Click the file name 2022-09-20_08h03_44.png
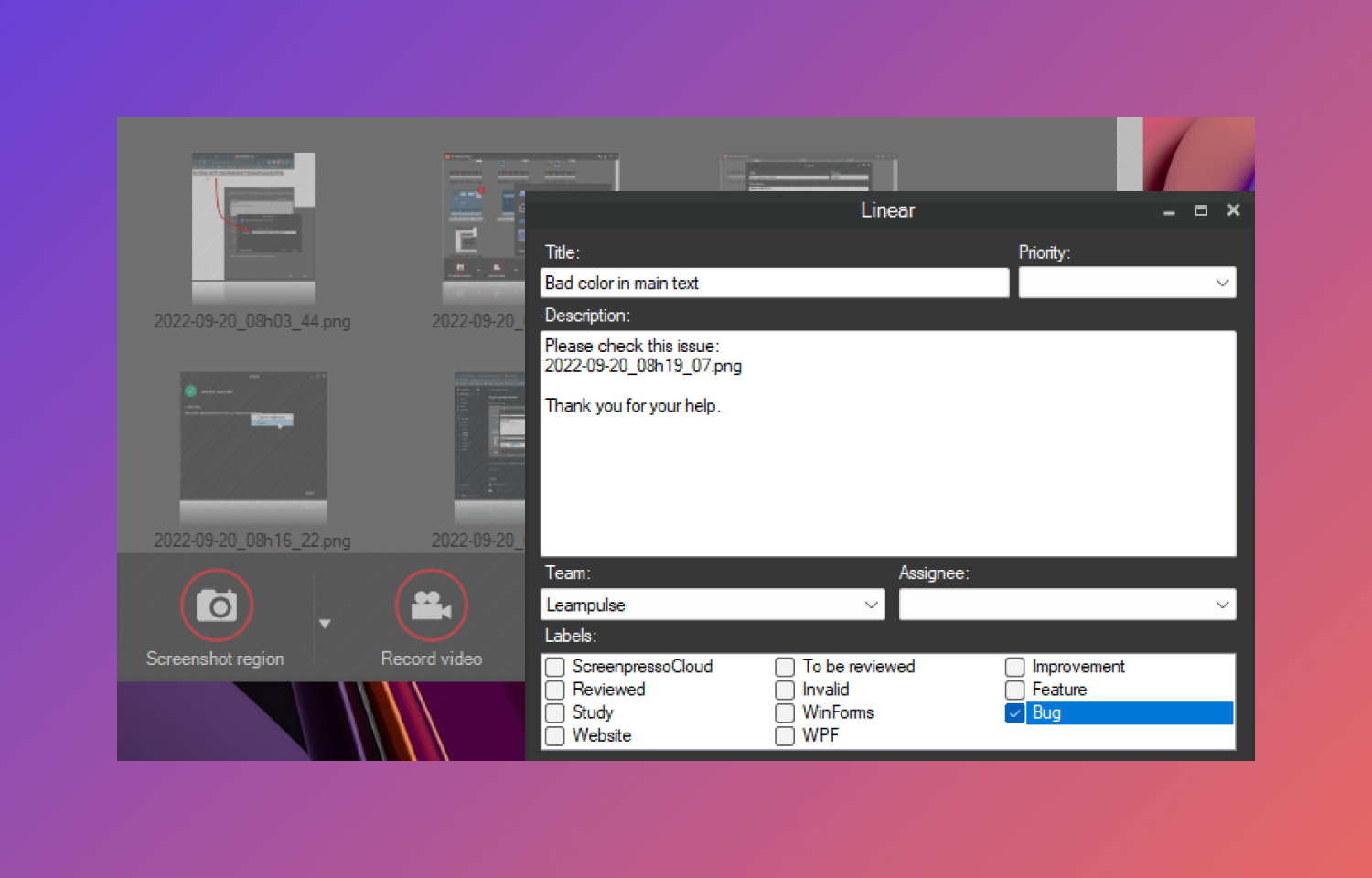1372x878 pixels. tap(252, 321)
